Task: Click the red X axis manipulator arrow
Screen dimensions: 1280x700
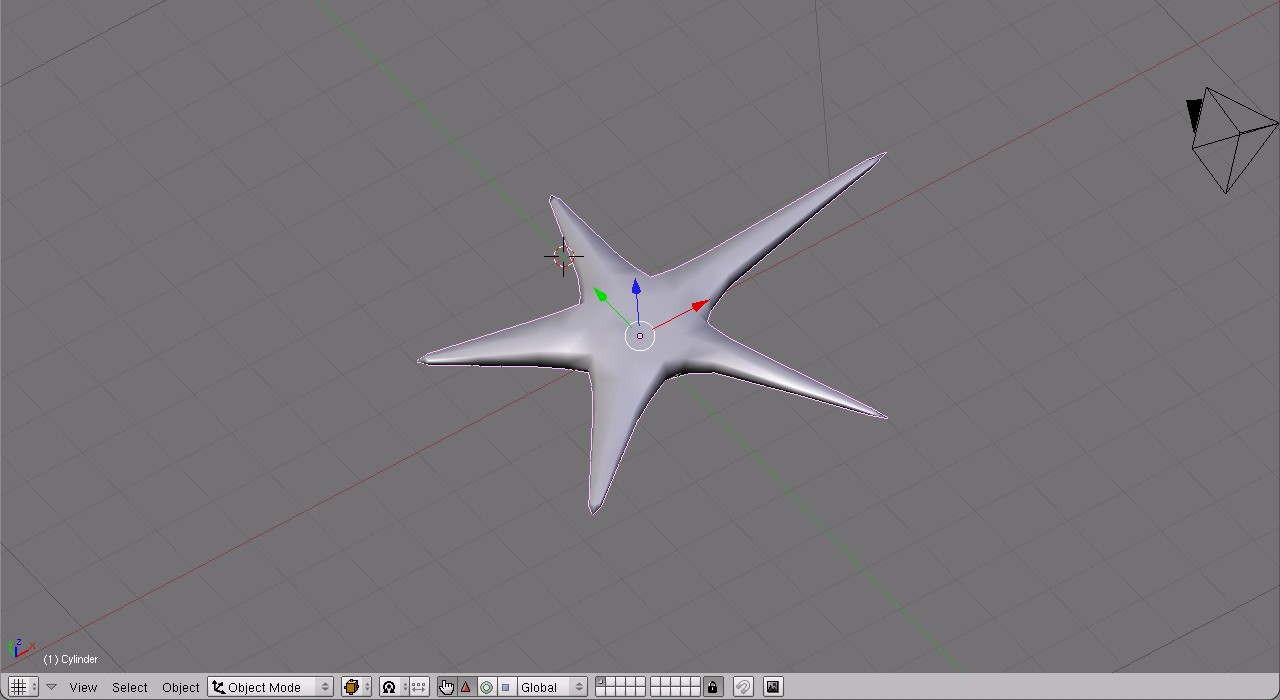Action: (x=698, y=305)
